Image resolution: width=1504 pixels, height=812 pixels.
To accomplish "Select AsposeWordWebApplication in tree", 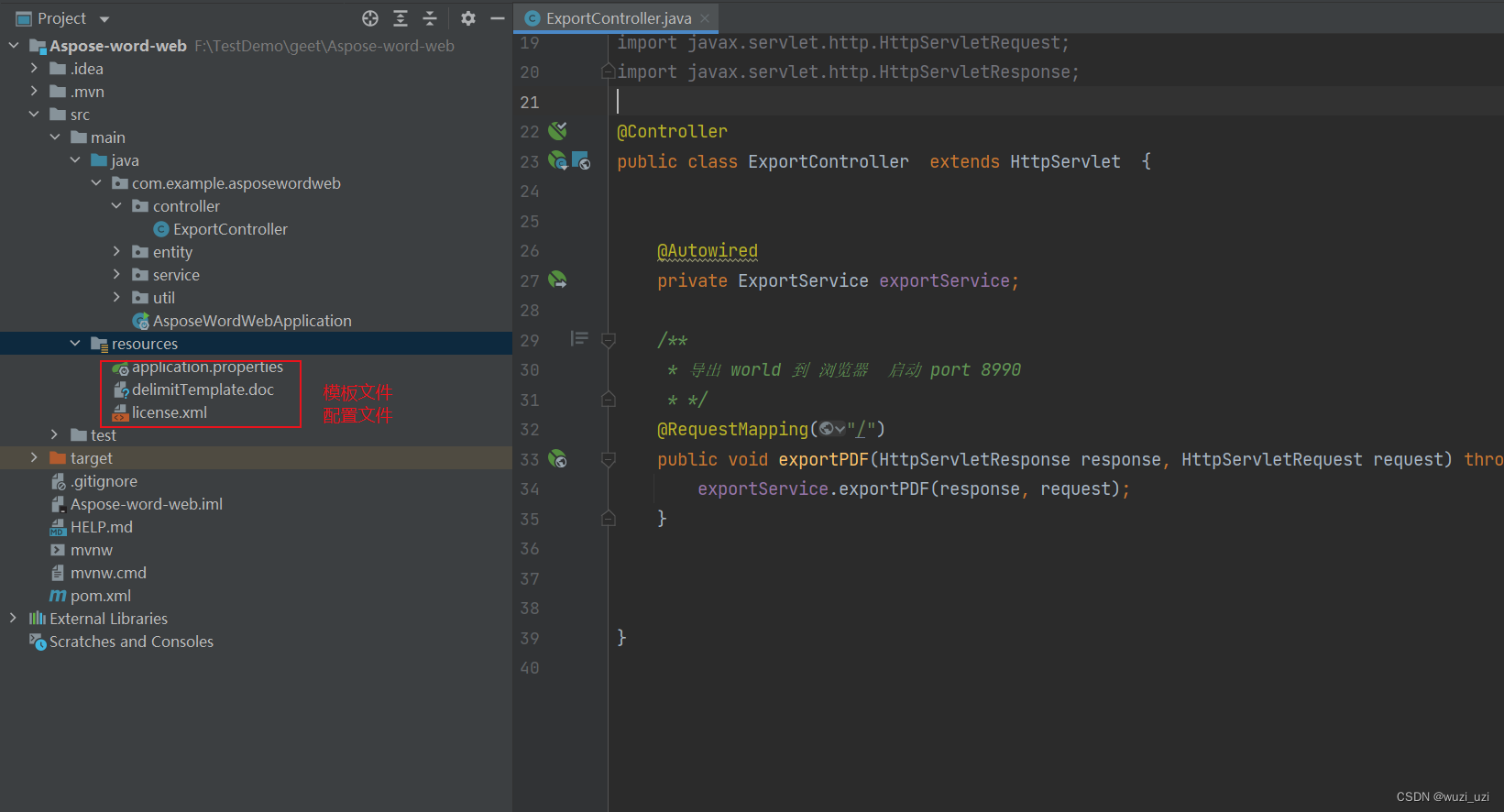I will [252, 321].
